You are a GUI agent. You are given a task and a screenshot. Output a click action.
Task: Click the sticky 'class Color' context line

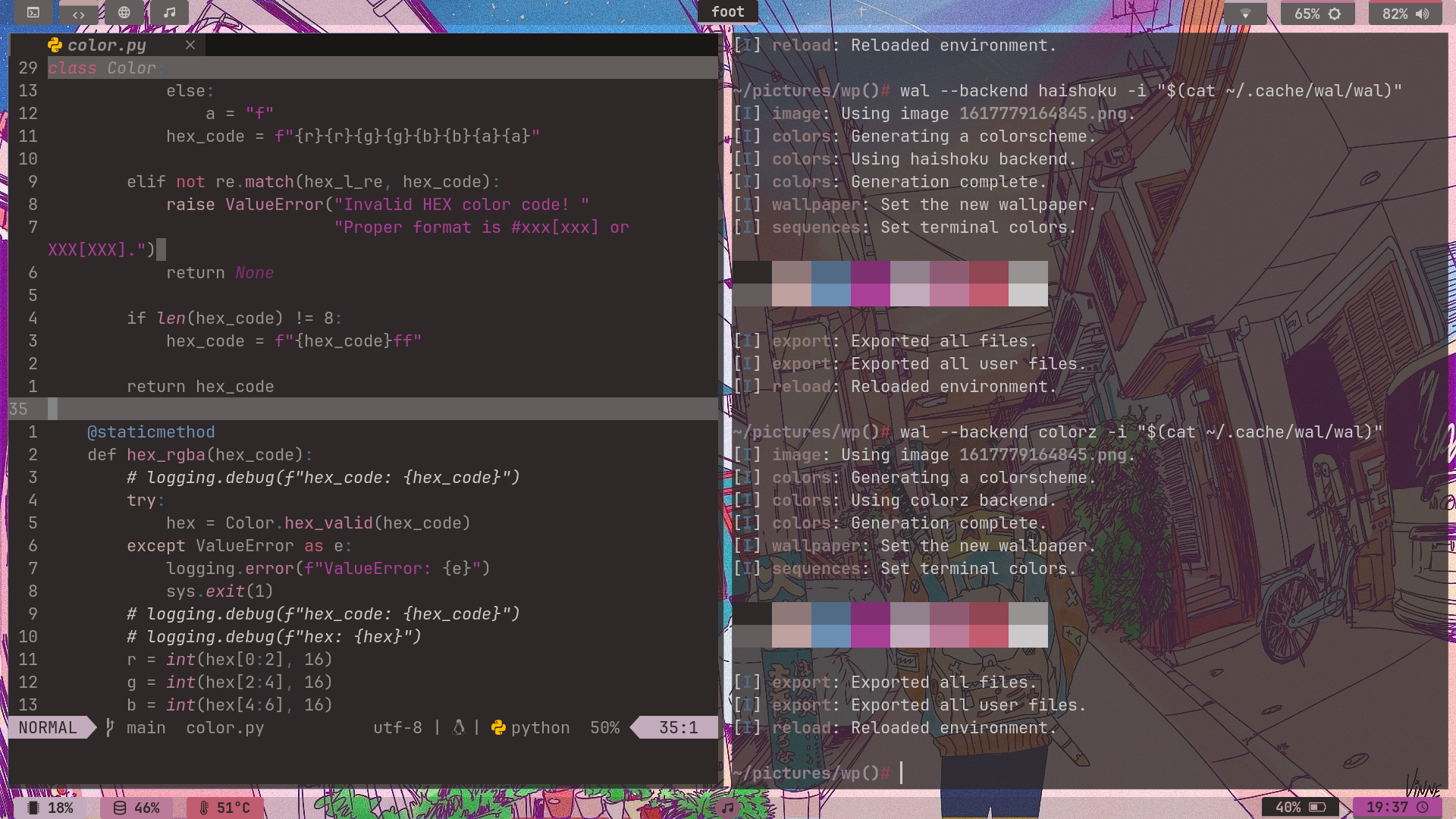tap(382, 68)
